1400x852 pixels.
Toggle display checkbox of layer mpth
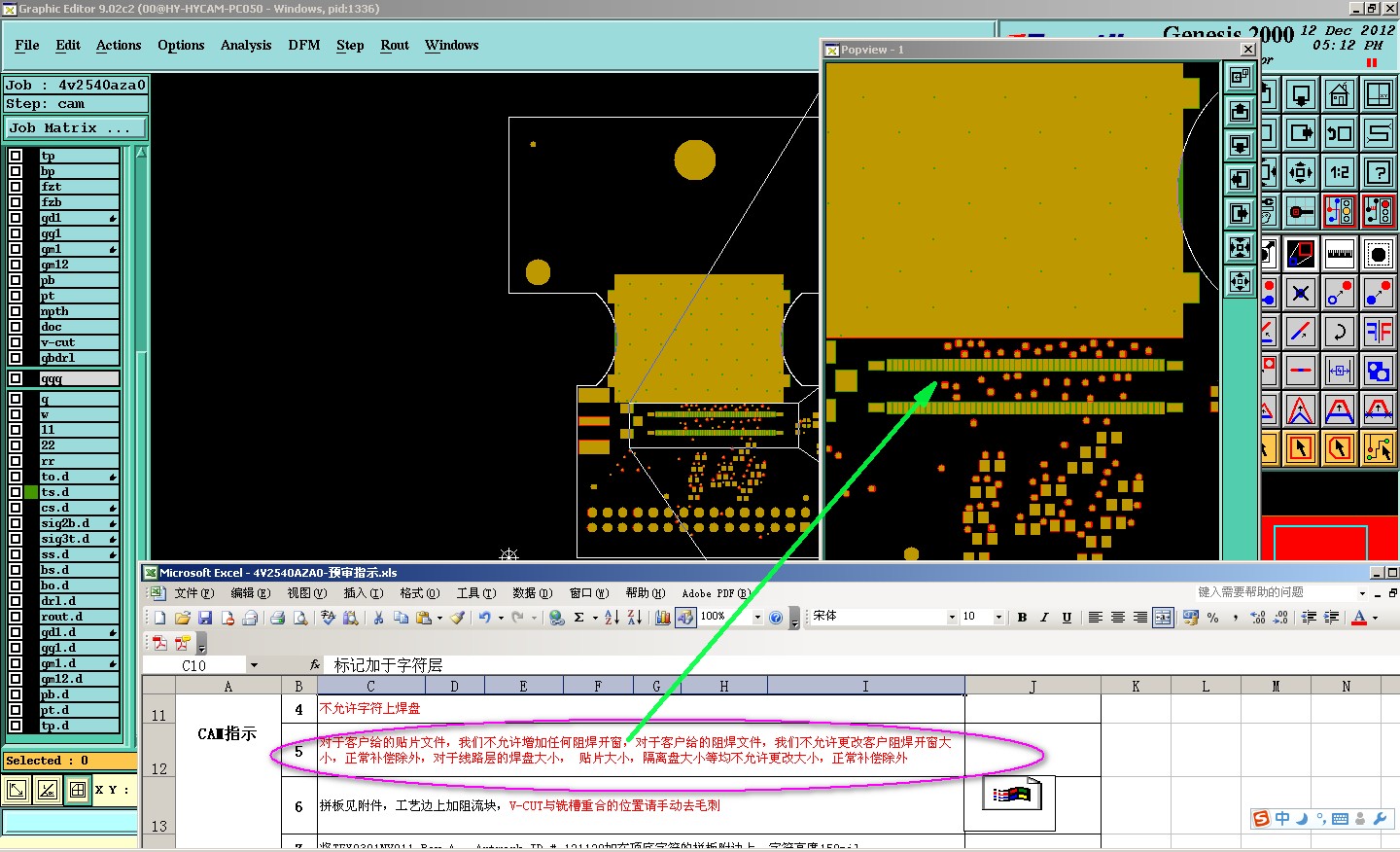pyautogui.click(x=16, y=311)
